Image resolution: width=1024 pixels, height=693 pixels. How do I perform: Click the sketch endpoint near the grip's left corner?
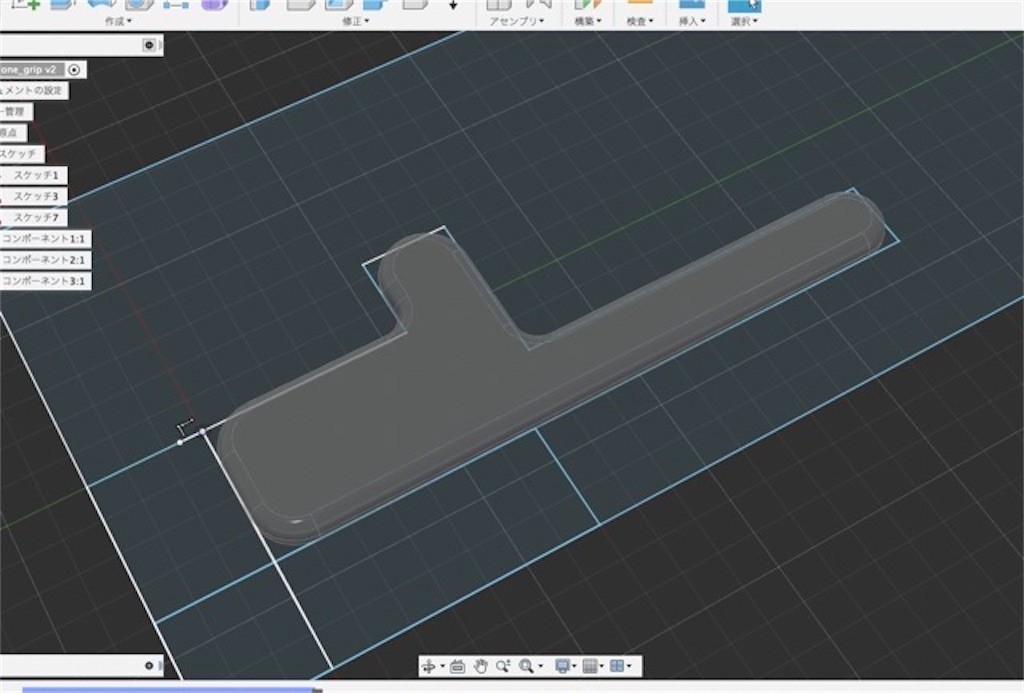[x=202, y=432]
